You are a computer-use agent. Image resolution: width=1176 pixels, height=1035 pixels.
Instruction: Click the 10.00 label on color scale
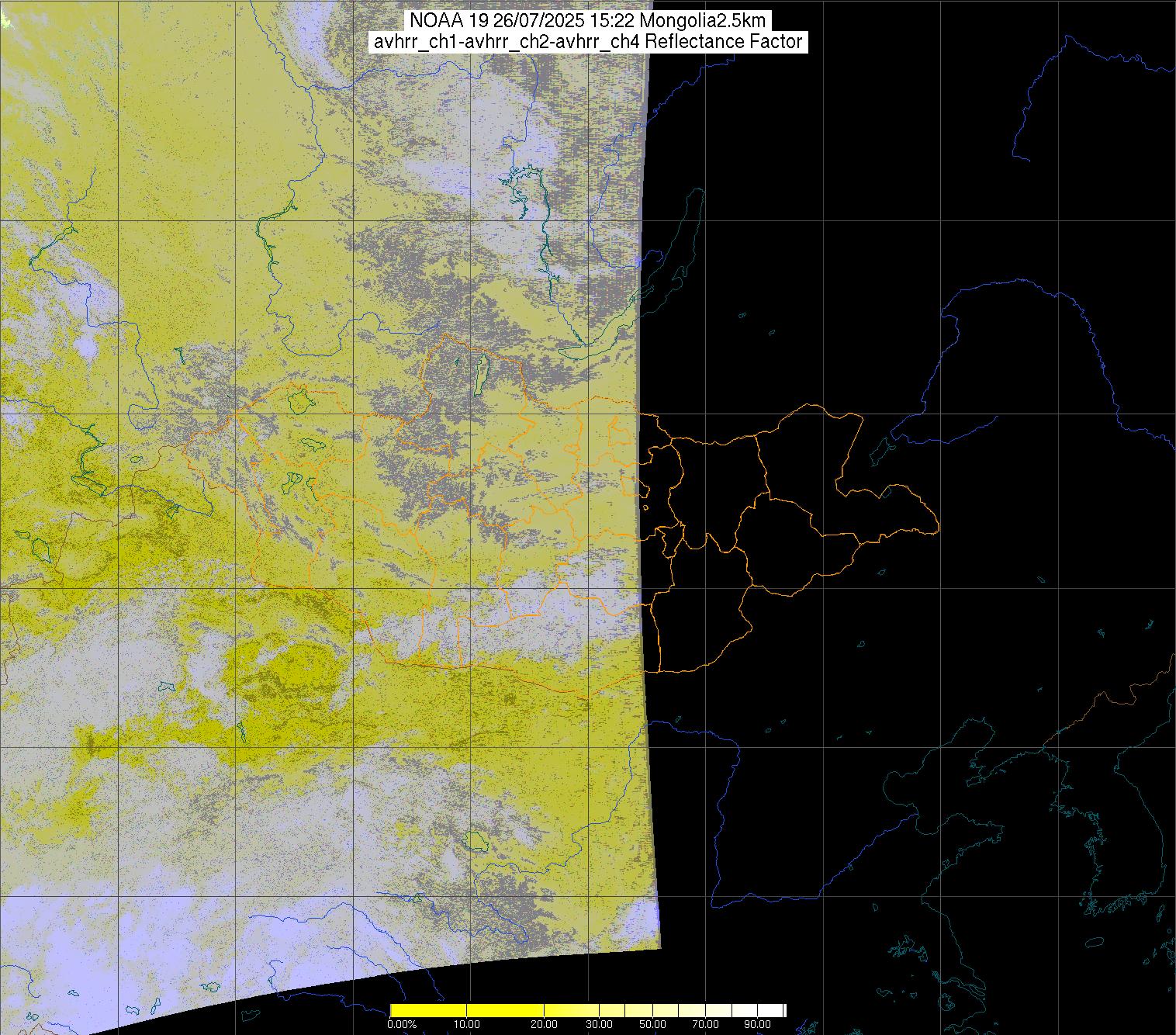(x=466, y=1025)
